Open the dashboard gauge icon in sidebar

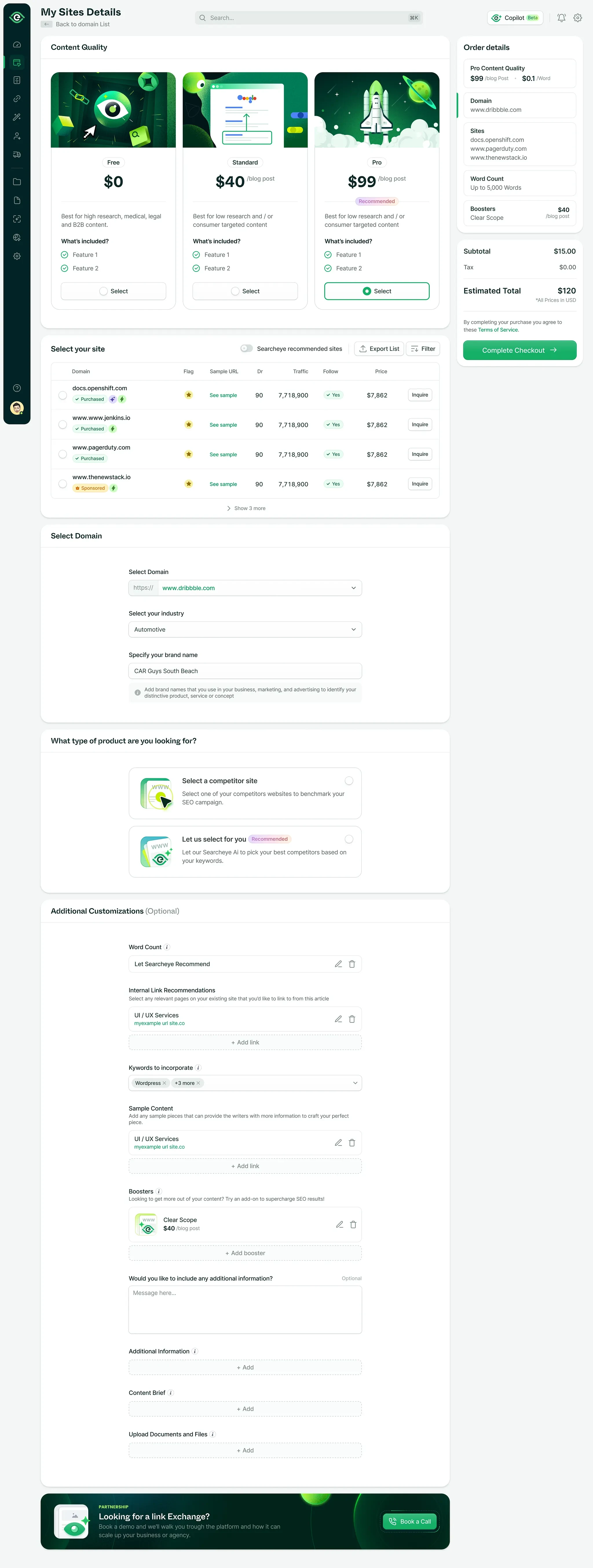coord(17,45)
